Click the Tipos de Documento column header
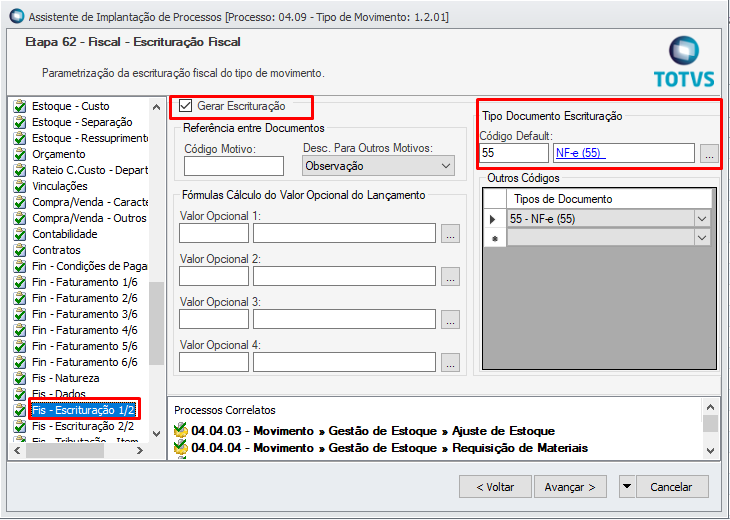Screen dimensions: 730x520 [x=608, y=199]
